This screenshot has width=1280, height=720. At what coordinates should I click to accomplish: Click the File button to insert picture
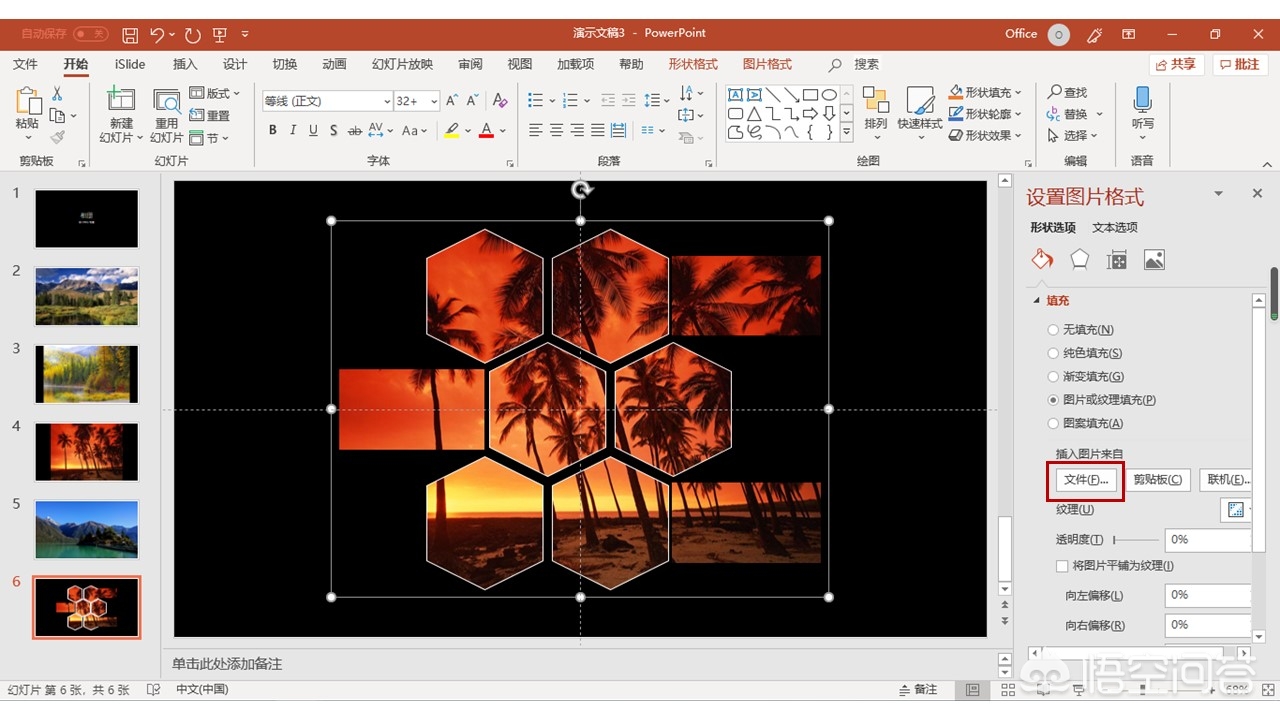pos(1086,480)
